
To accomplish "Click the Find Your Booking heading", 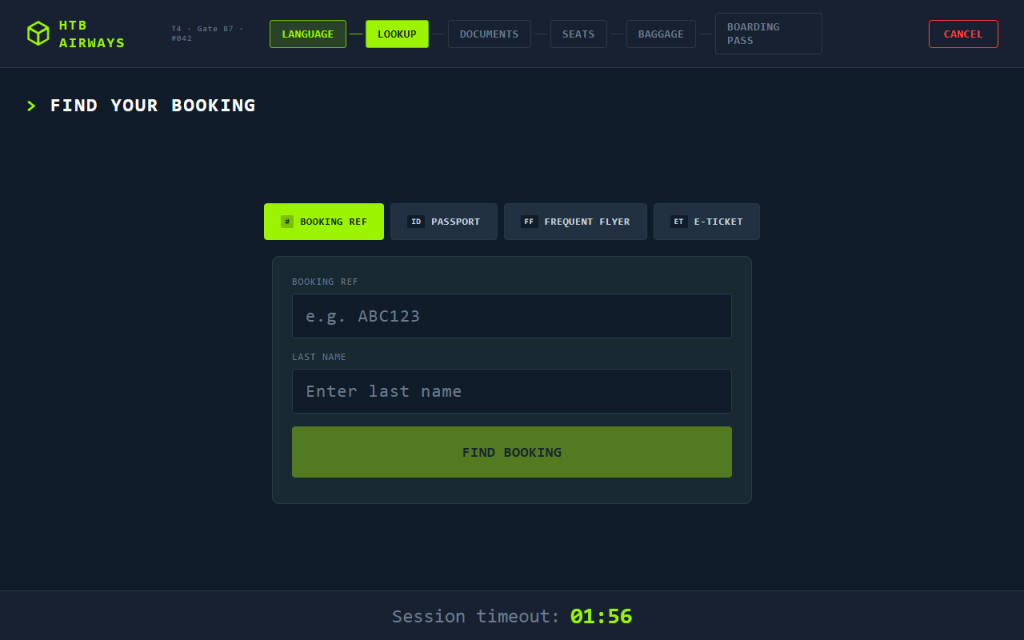I will coord(153,105).
